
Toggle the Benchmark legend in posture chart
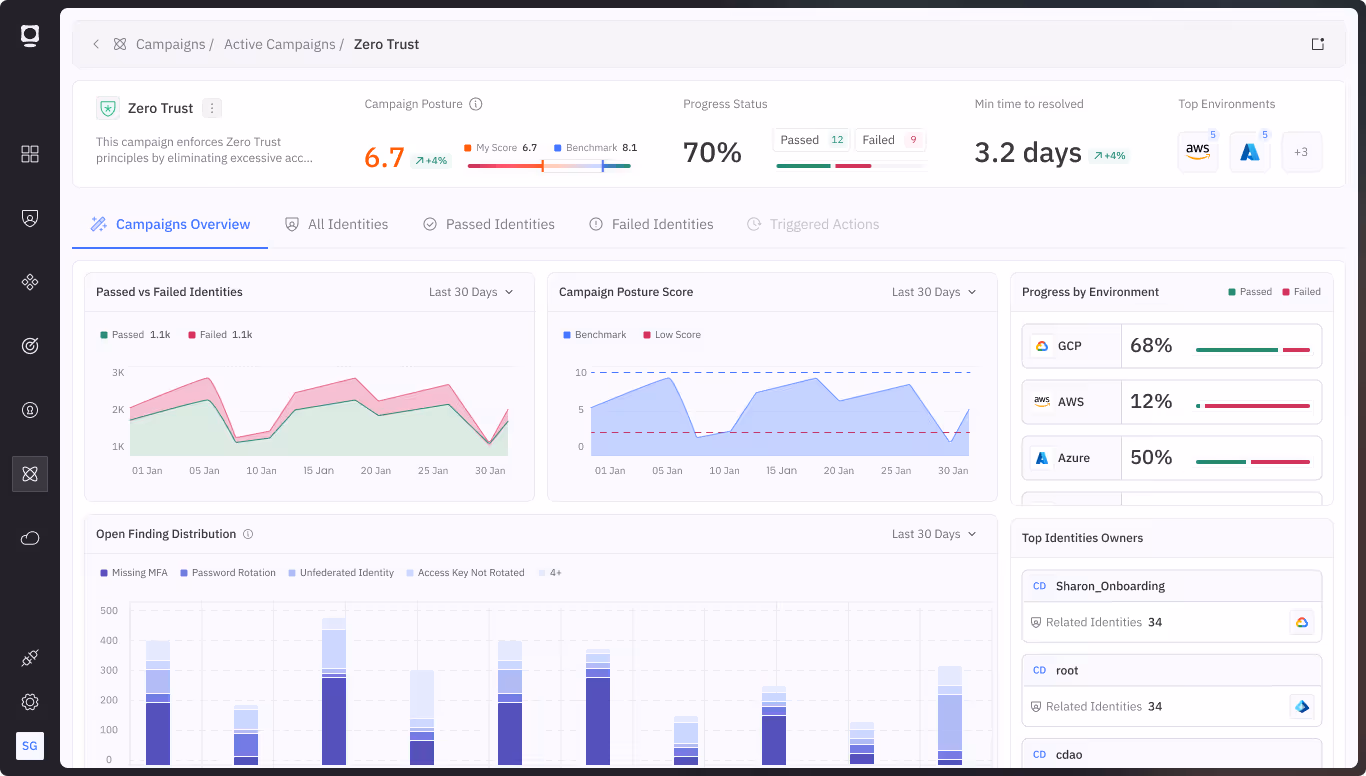[x=594, y=335]
